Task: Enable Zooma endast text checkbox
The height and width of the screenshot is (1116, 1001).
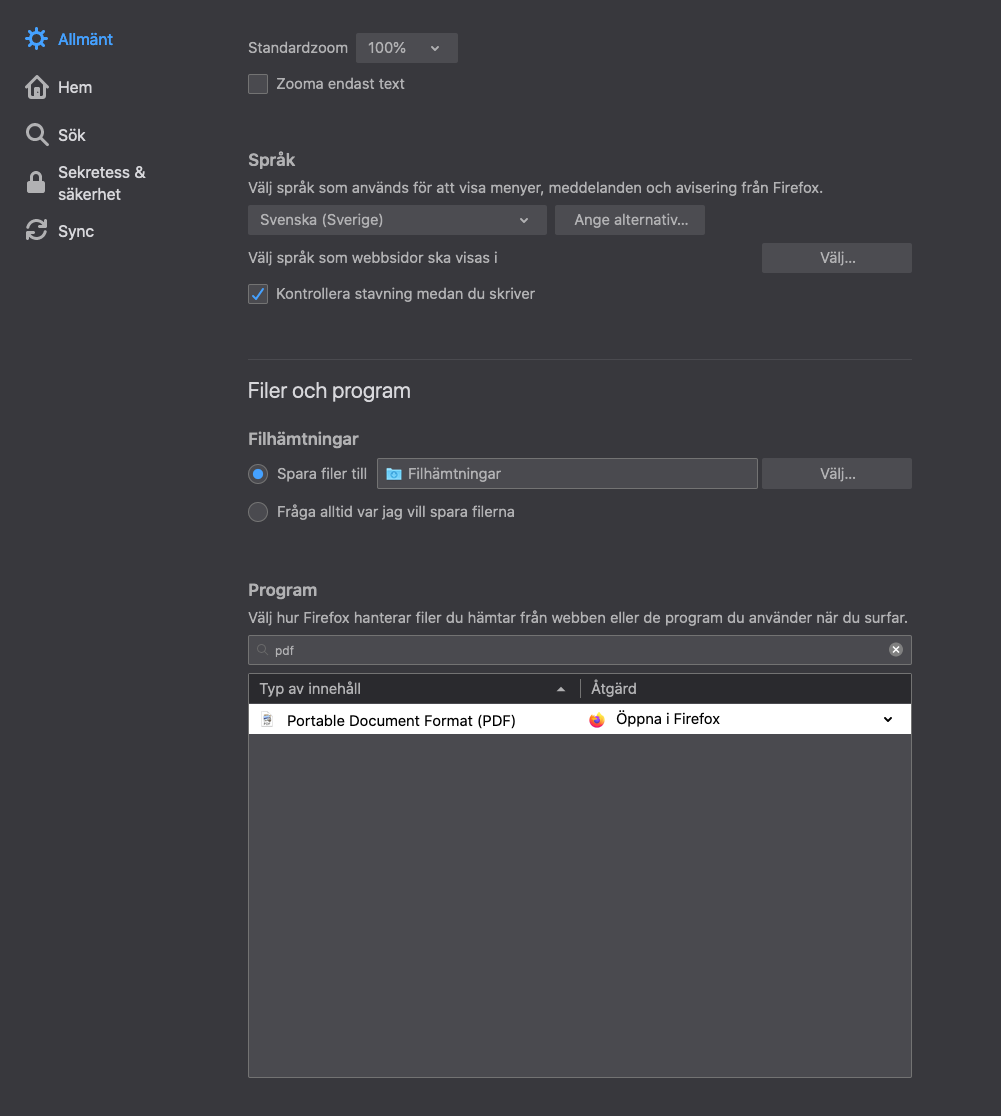Action: 258,84
